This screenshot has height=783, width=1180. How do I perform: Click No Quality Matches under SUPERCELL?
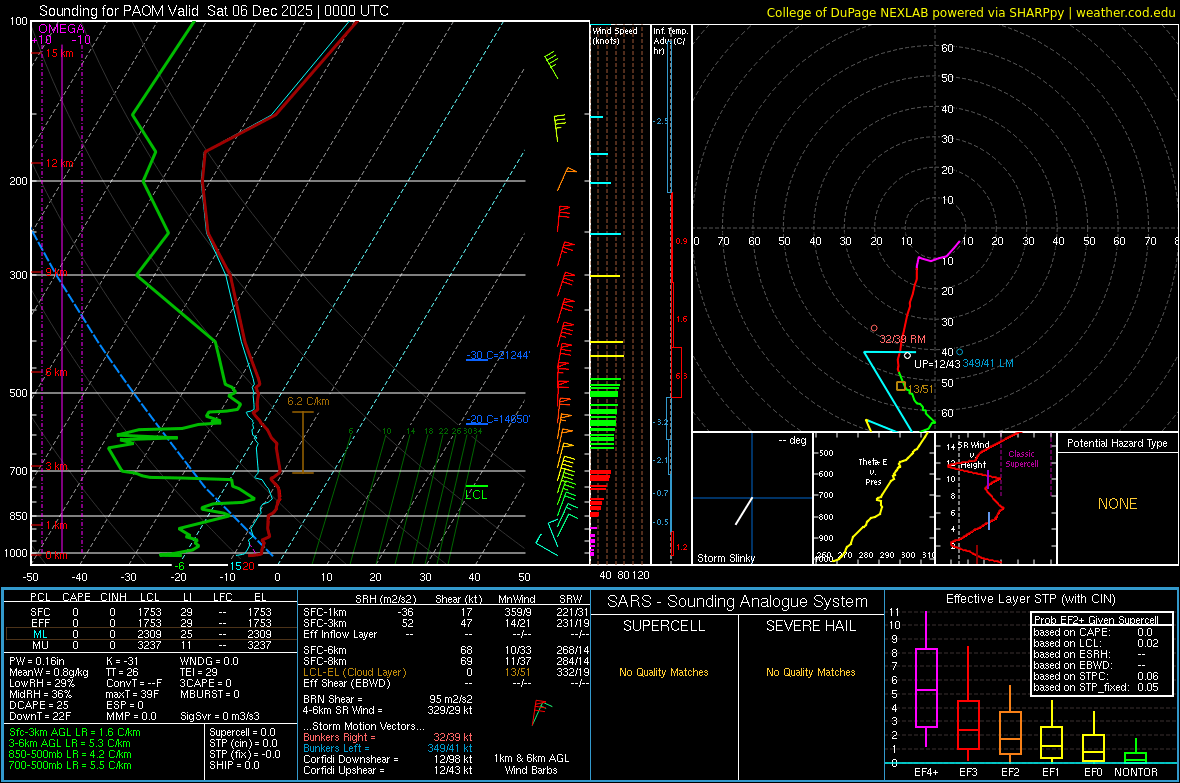(664, 672)
